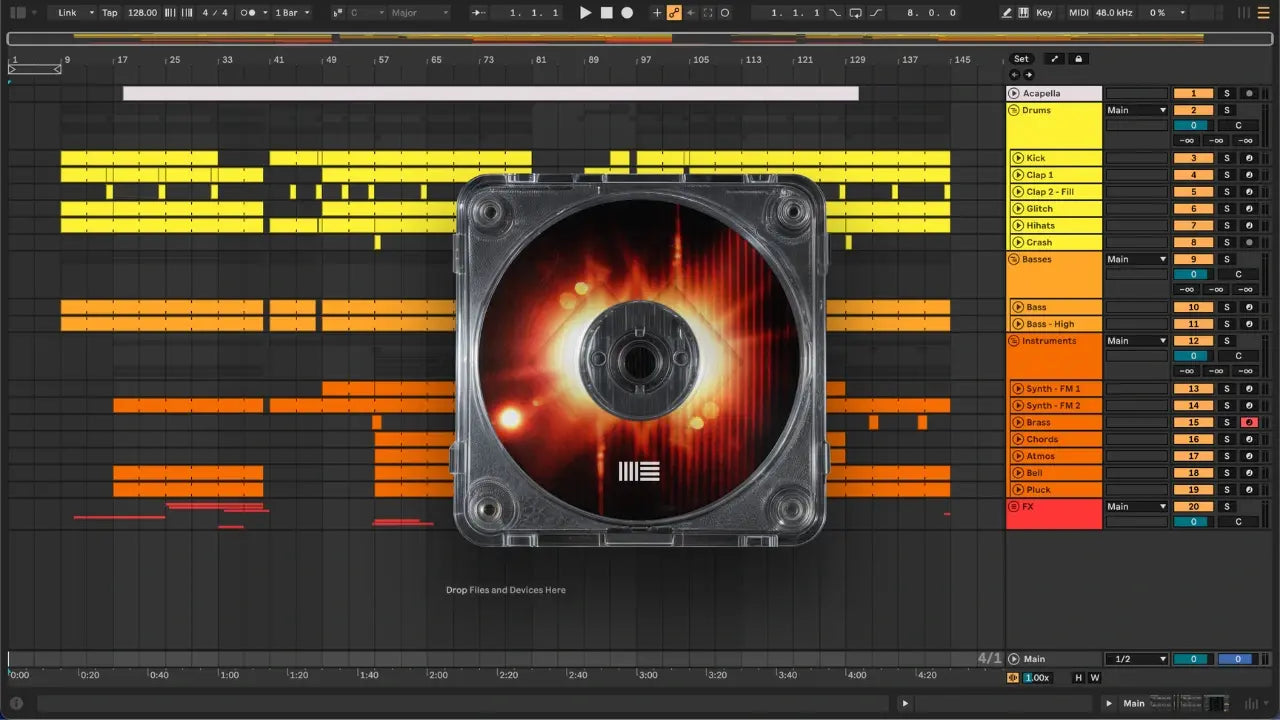Open the metronome settings dropdown arrow
Viewport: 1280px width, 720px height.
point(263,13)
